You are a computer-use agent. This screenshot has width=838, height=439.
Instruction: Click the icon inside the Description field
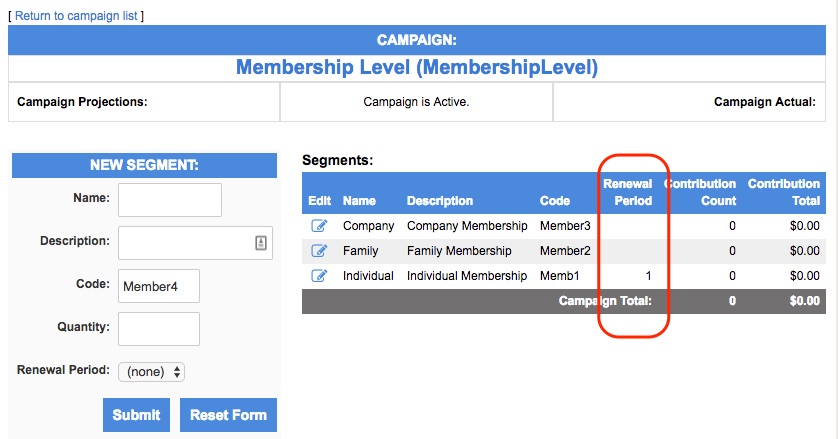[x=261, y=243]
